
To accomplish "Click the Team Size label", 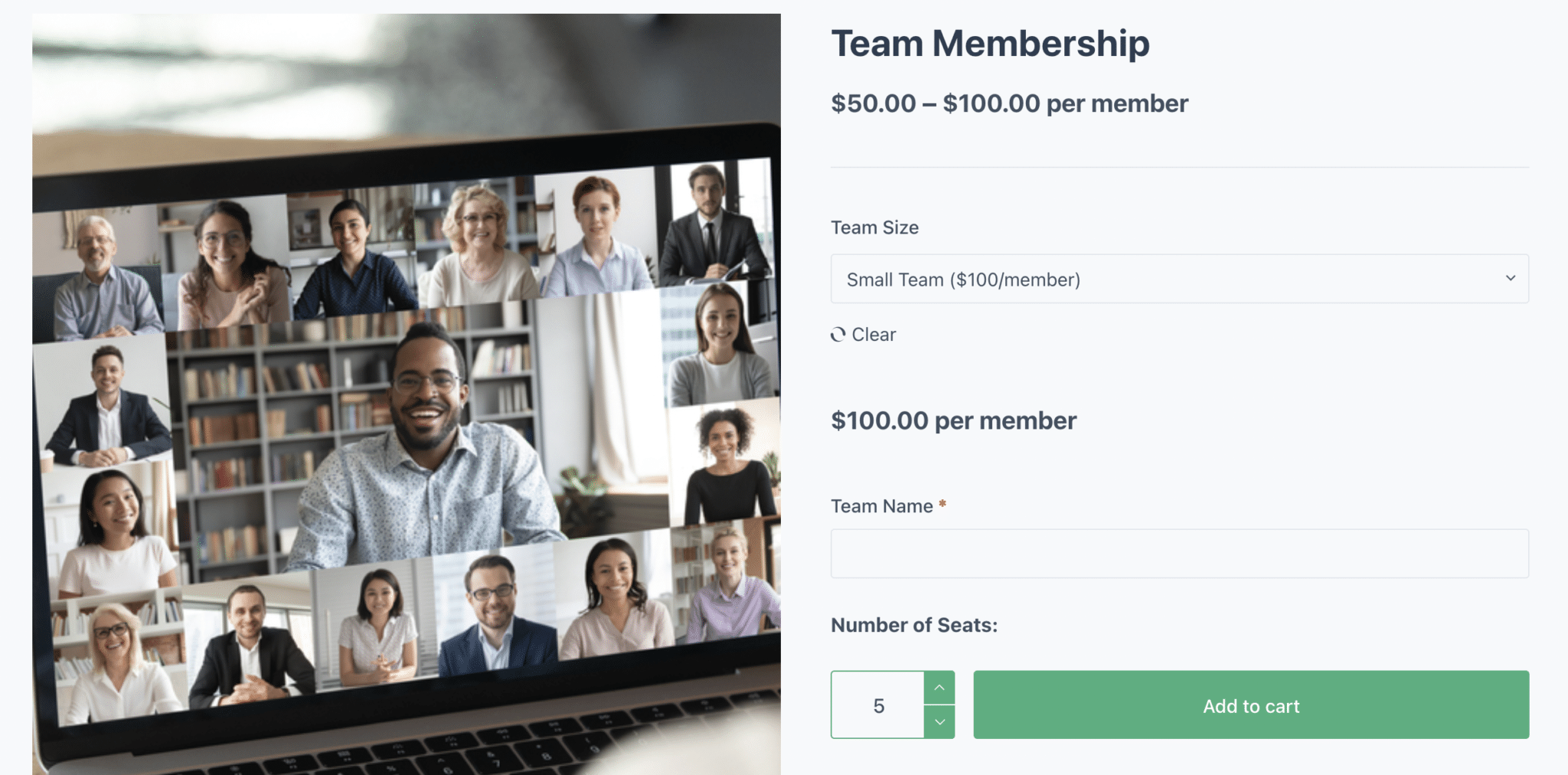I will [874, 227].
